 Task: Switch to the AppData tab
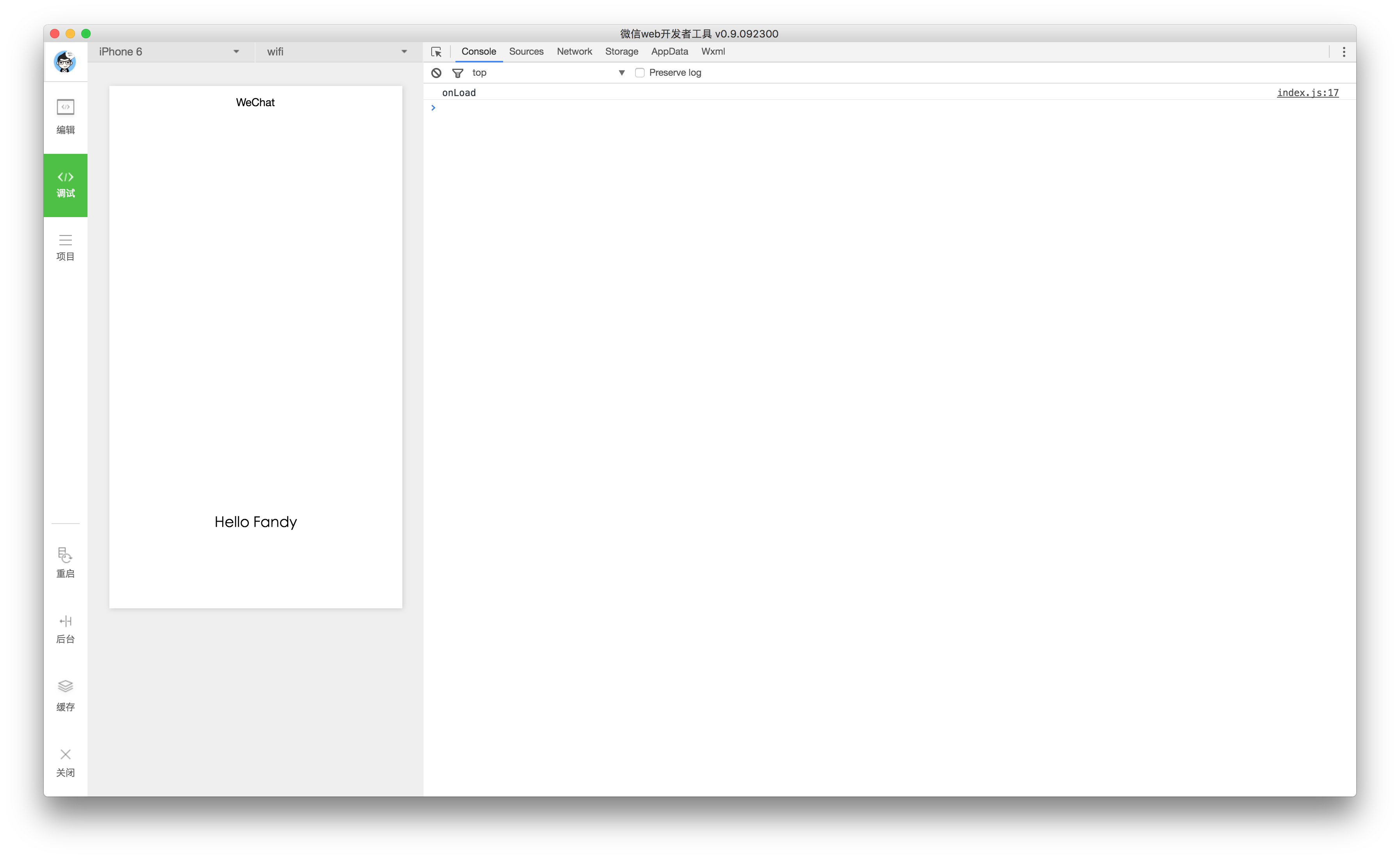pyautogui.click(x=669, y=52)
